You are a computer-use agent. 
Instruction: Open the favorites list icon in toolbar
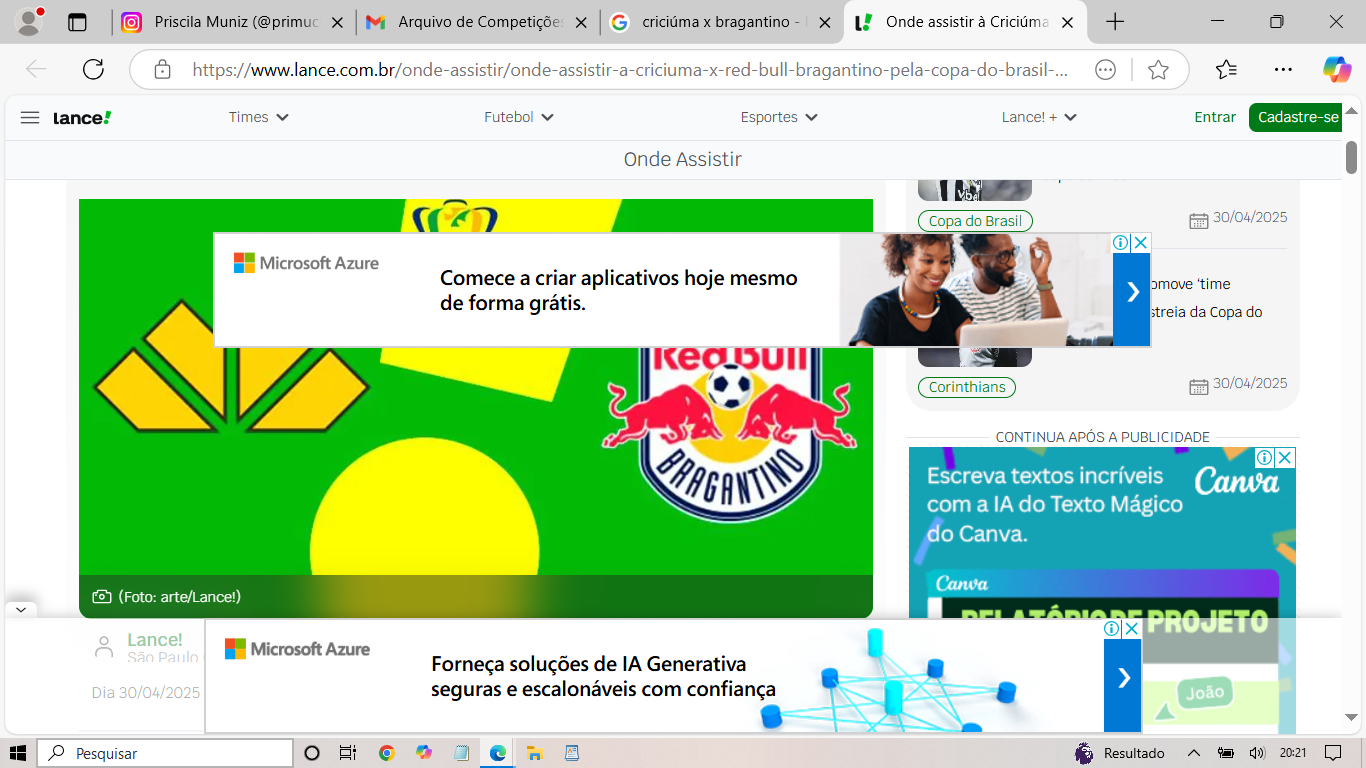pyautogui.click(x=1226, y=69)
